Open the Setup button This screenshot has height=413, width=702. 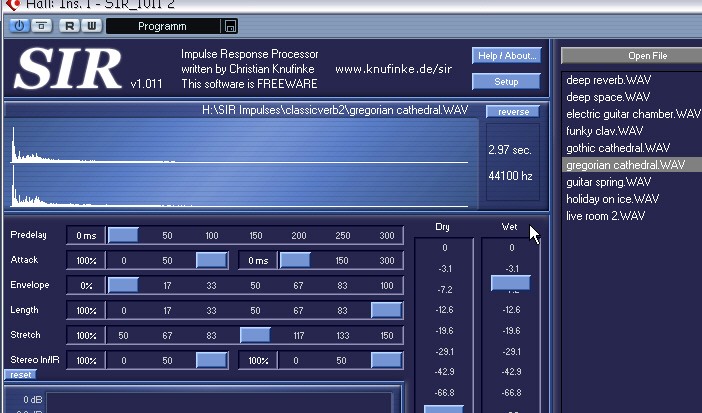[506, 82]
